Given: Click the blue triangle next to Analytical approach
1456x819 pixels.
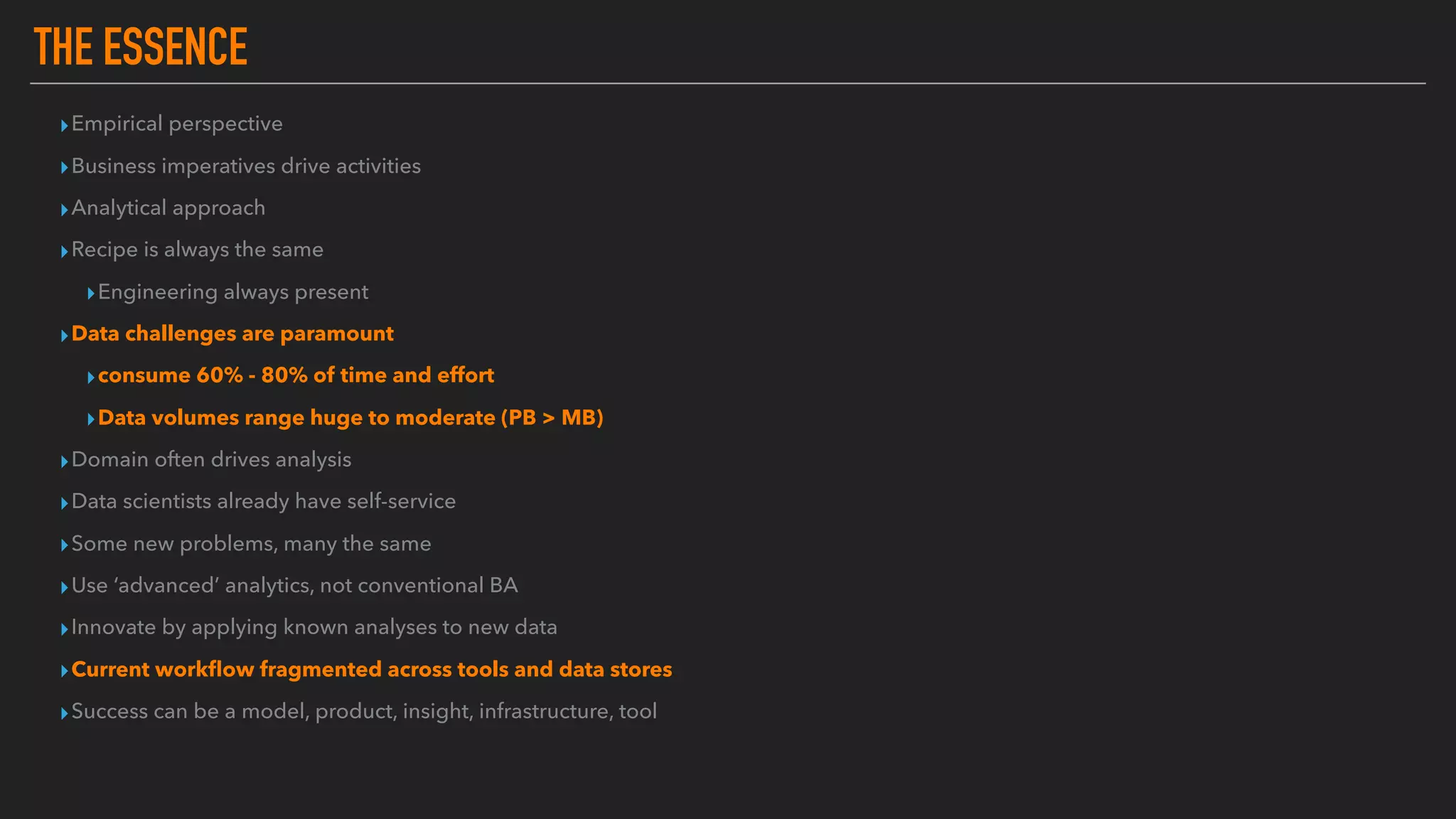Looking at the screenshot, I should (65, 210).
